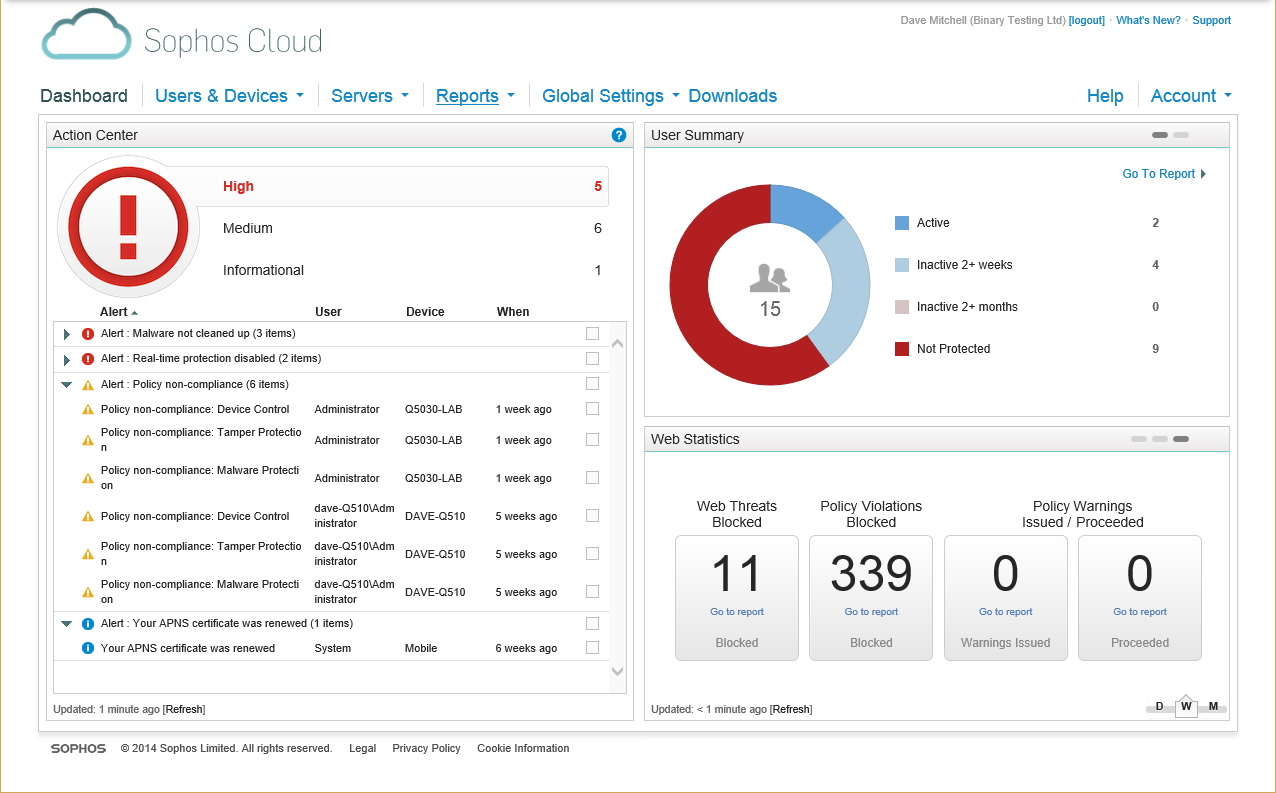
Task: Click the alert list scrollbar down arrow
Action: 617,672
